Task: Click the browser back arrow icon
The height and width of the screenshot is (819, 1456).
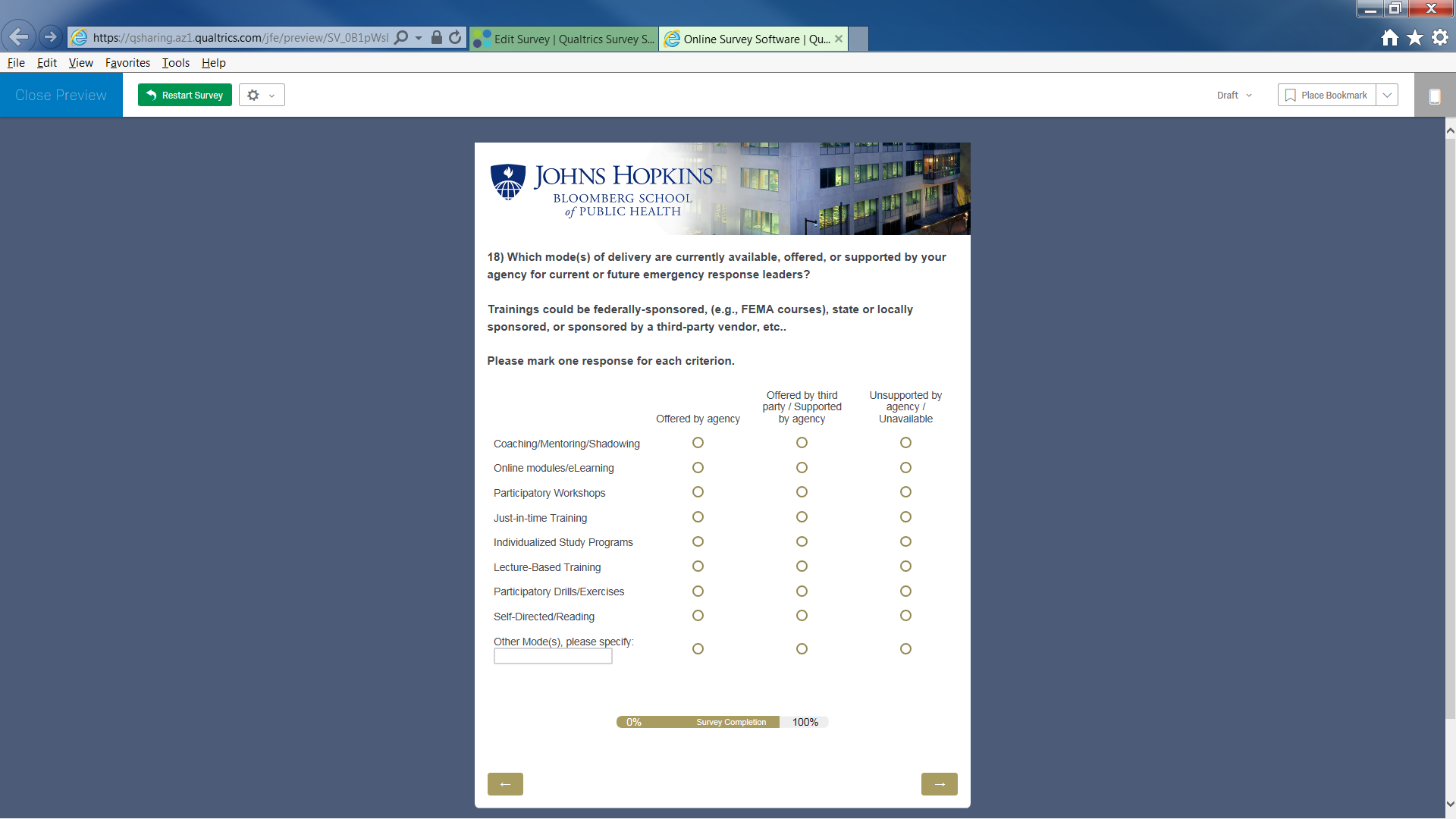Action: pos(18,36)
